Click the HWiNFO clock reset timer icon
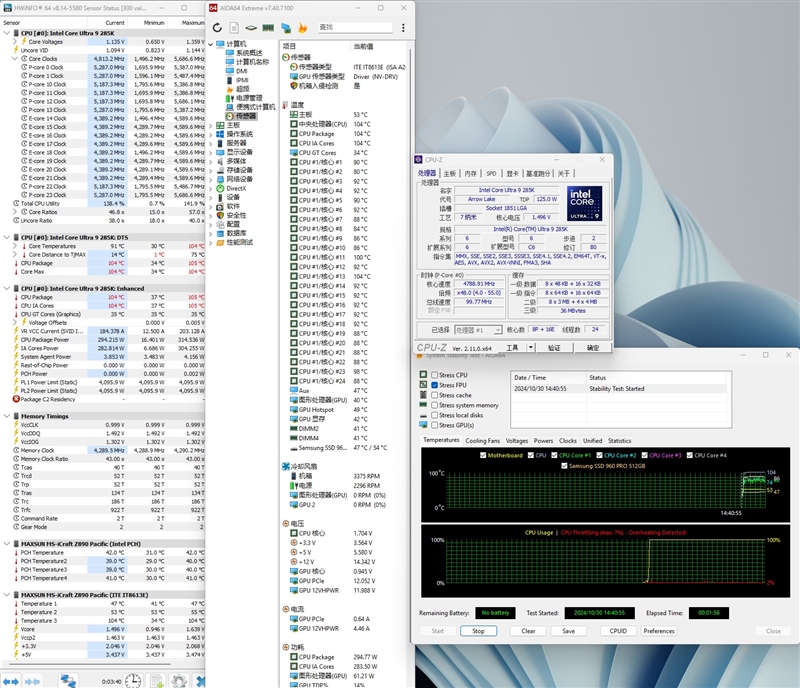This screenshot has height=688, width=800. (134, 680)
